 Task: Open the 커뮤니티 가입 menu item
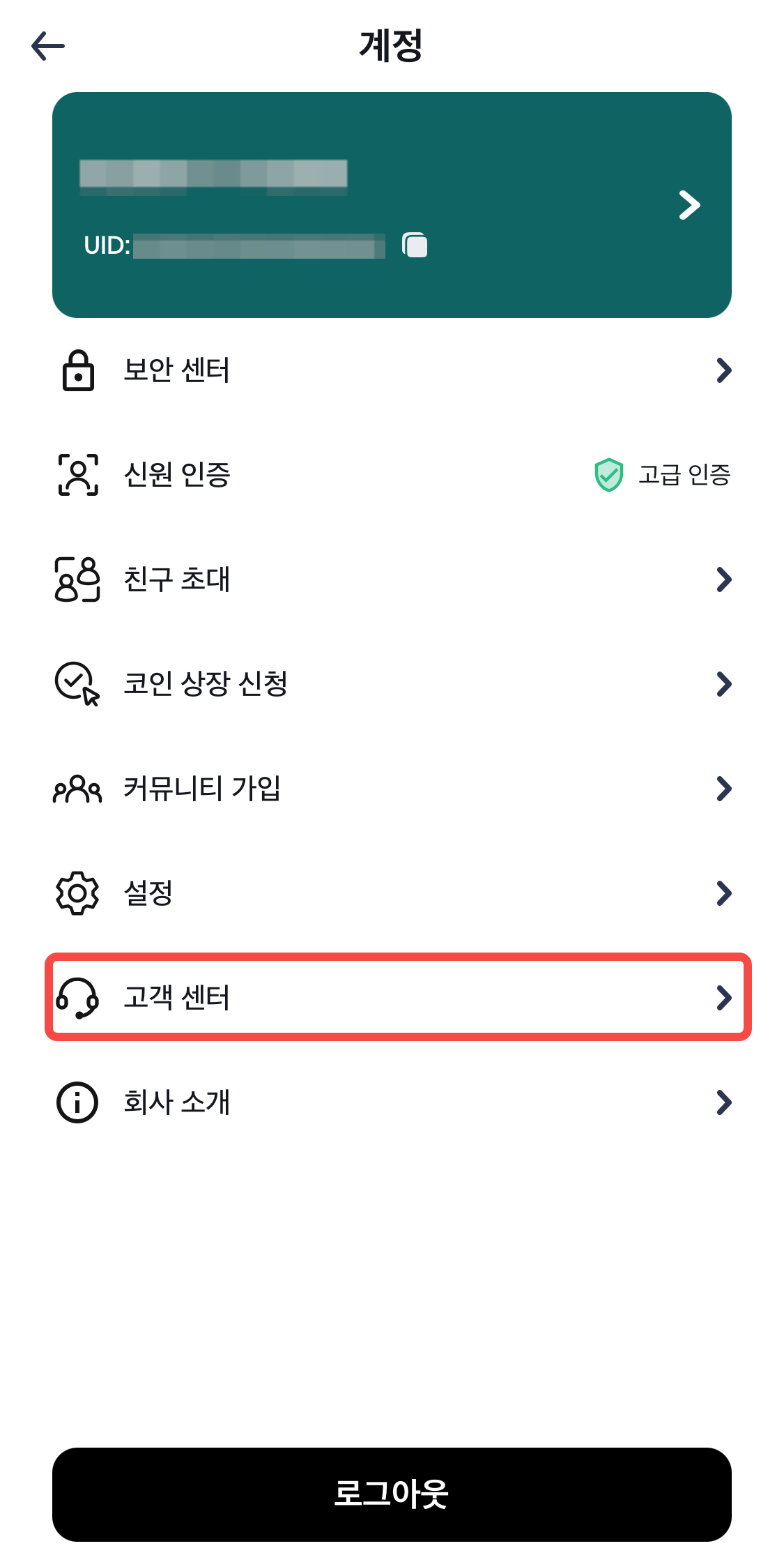point(202,789)
